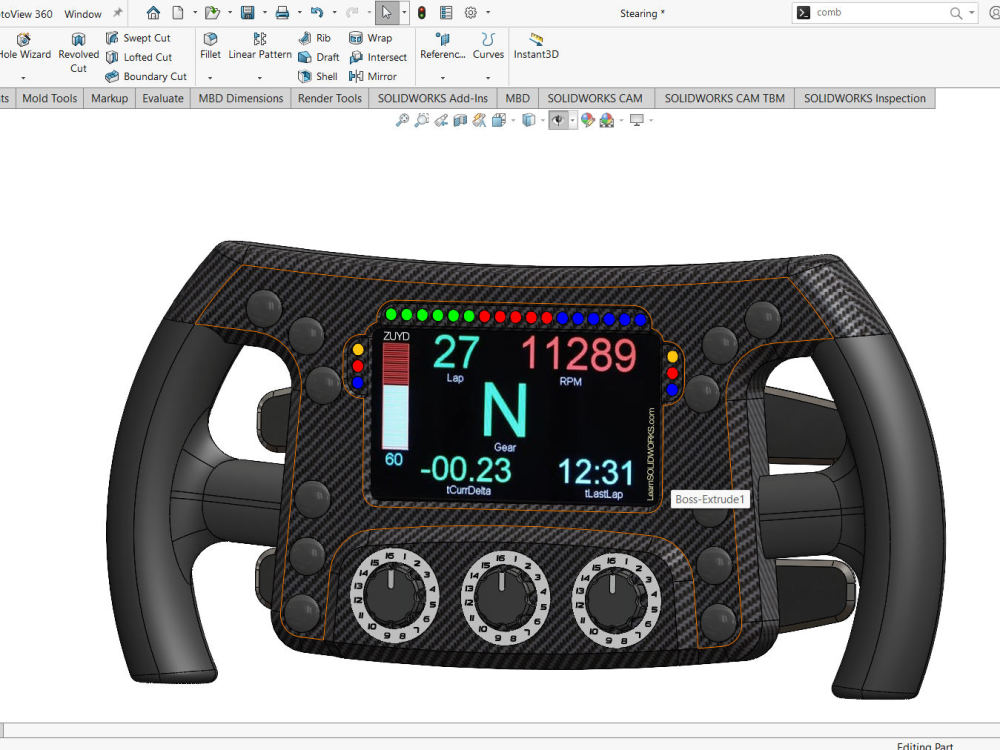Click the Rebuild traffic light icon

click(x=422, y=13)
